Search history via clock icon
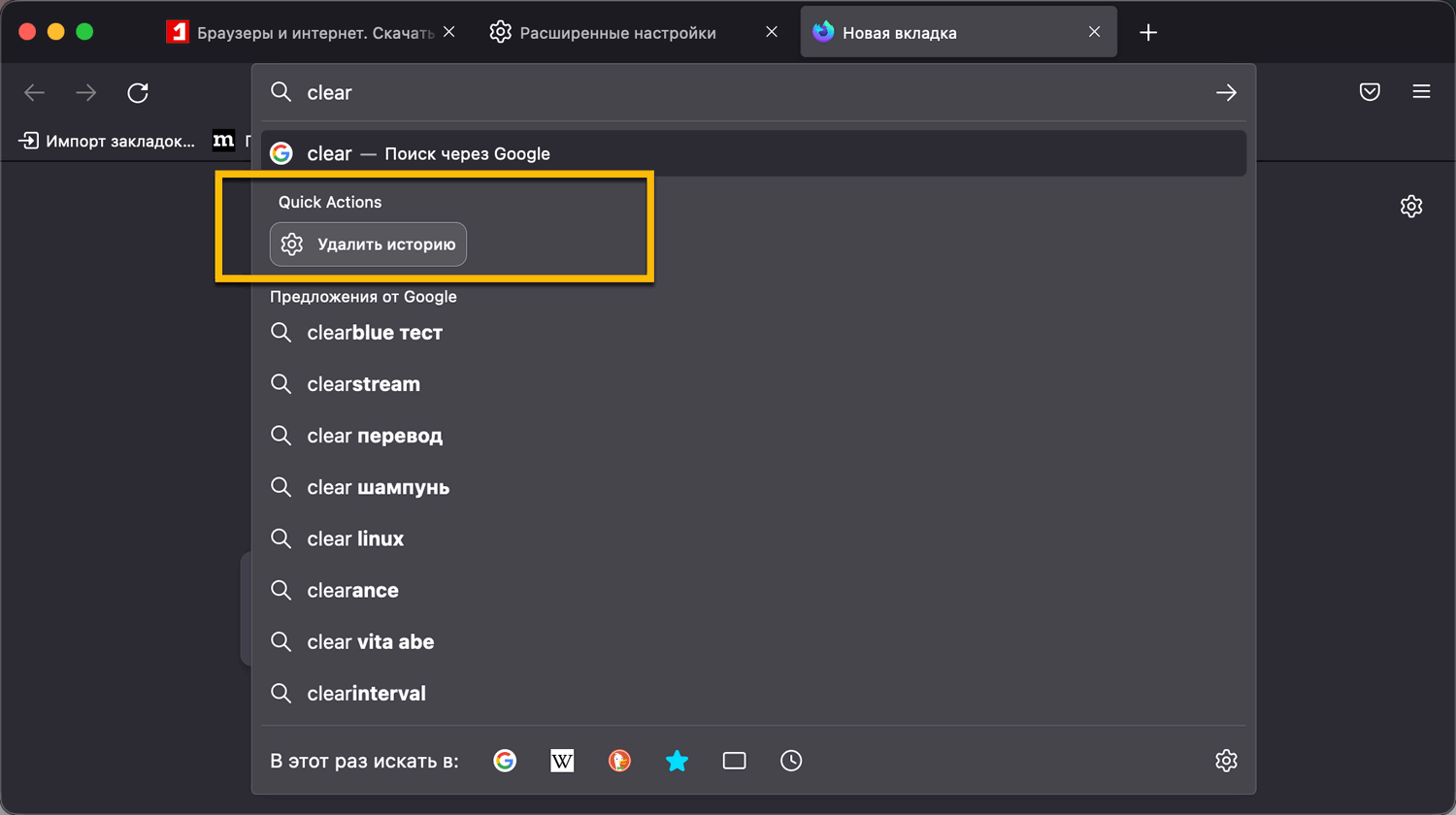The height and width of the screenshot is (815, 1456). pyautogui.click(x=791, y=761)
